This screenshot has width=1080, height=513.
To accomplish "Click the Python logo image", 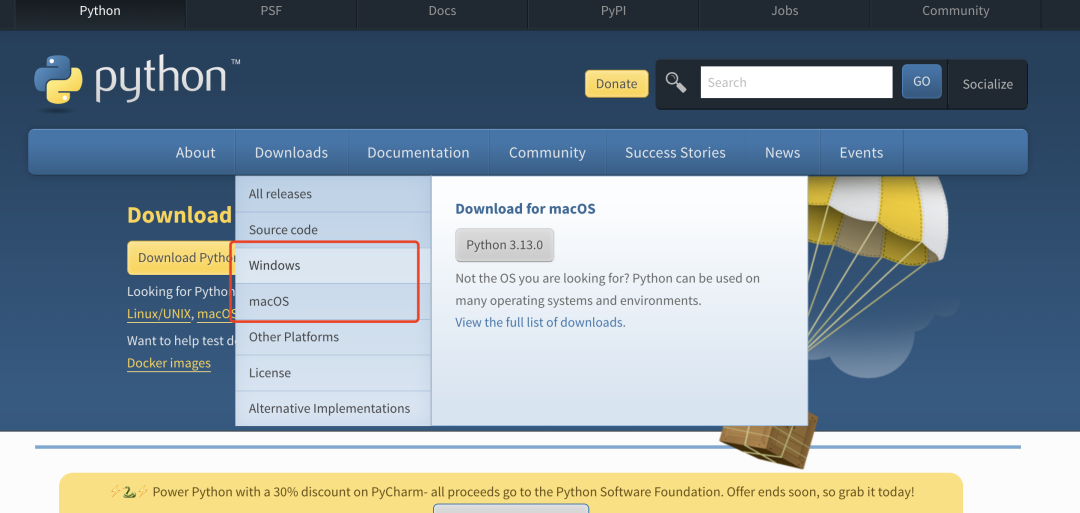I will (x=137, y=83).
